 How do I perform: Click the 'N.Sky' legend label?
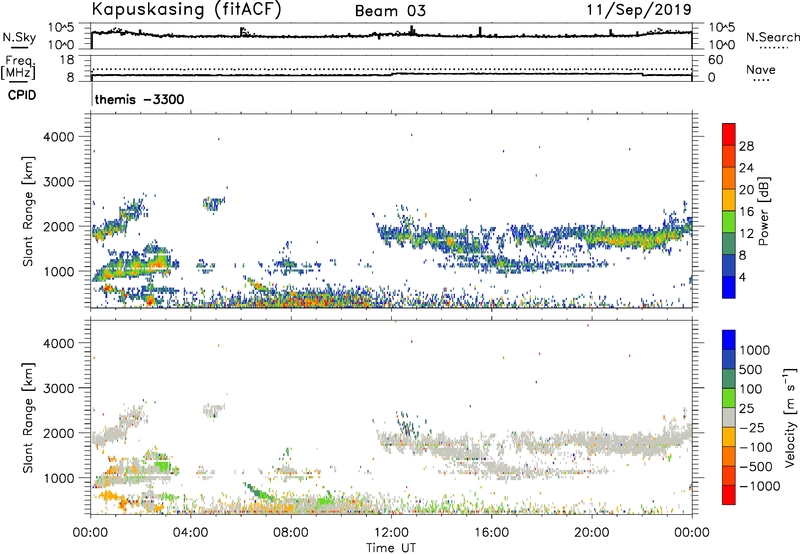pos(19,37)
